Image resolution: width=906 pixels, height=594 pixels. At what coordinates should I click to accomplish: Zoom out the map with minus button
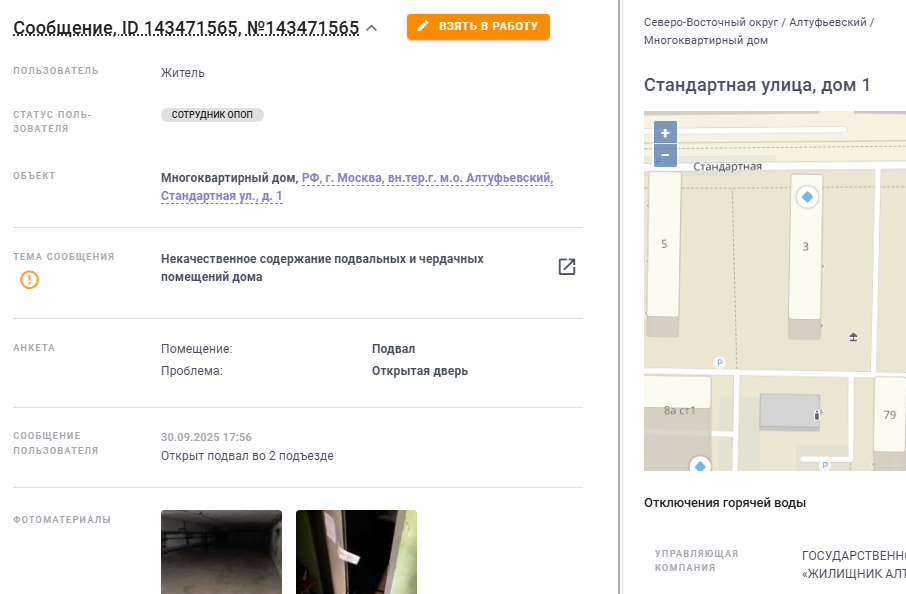point(665,155)
